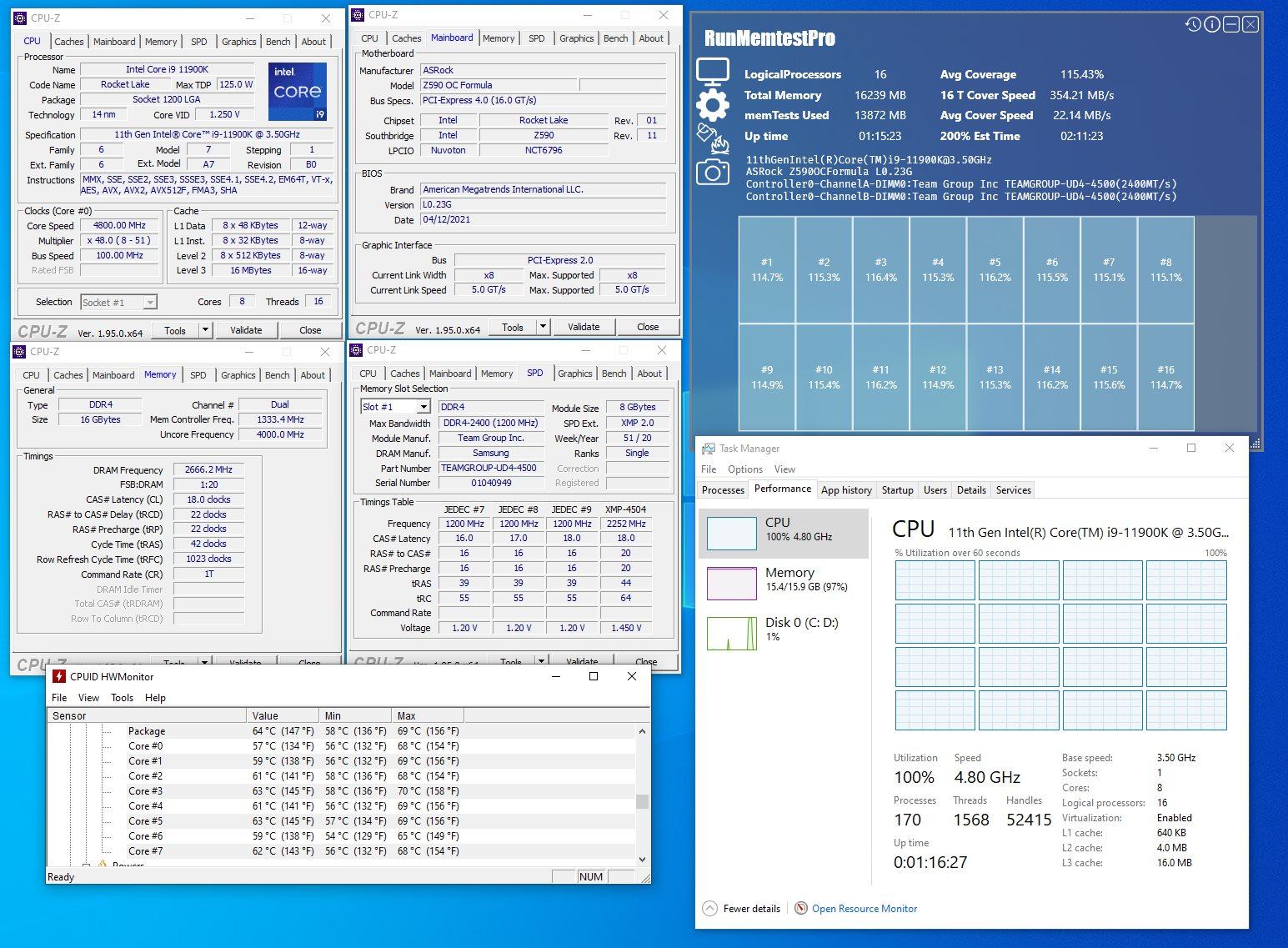Click the RunMemtestPro info icon

(x=1212, y=25)
